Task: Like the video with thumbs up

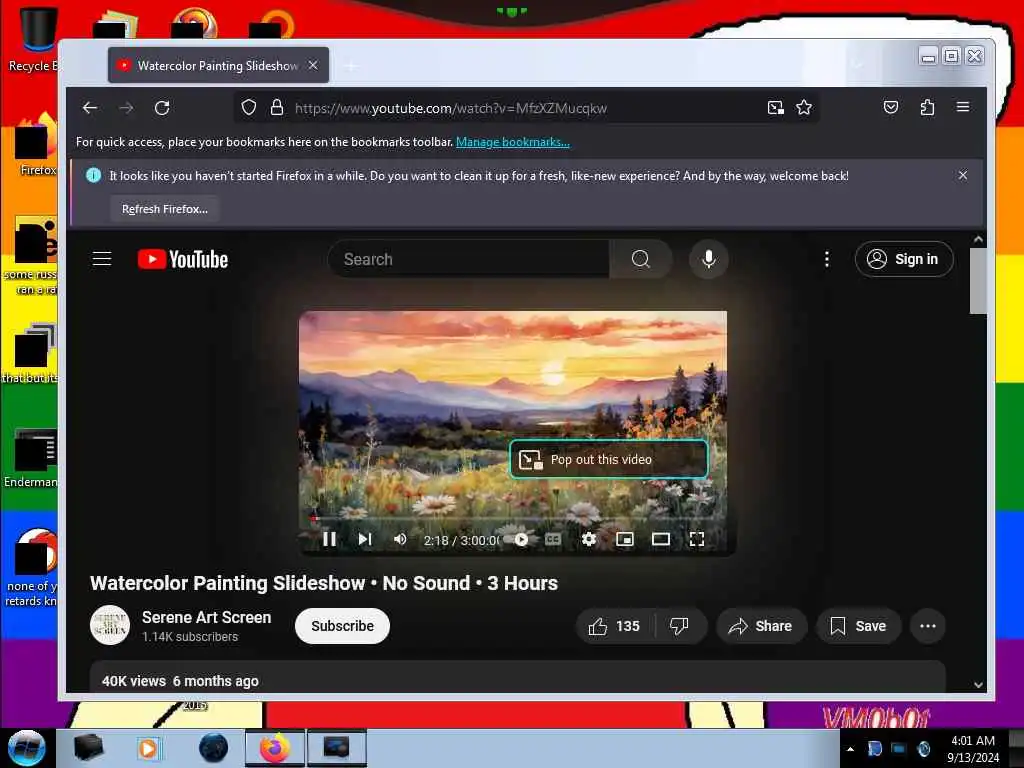Action: coord(614,626)
